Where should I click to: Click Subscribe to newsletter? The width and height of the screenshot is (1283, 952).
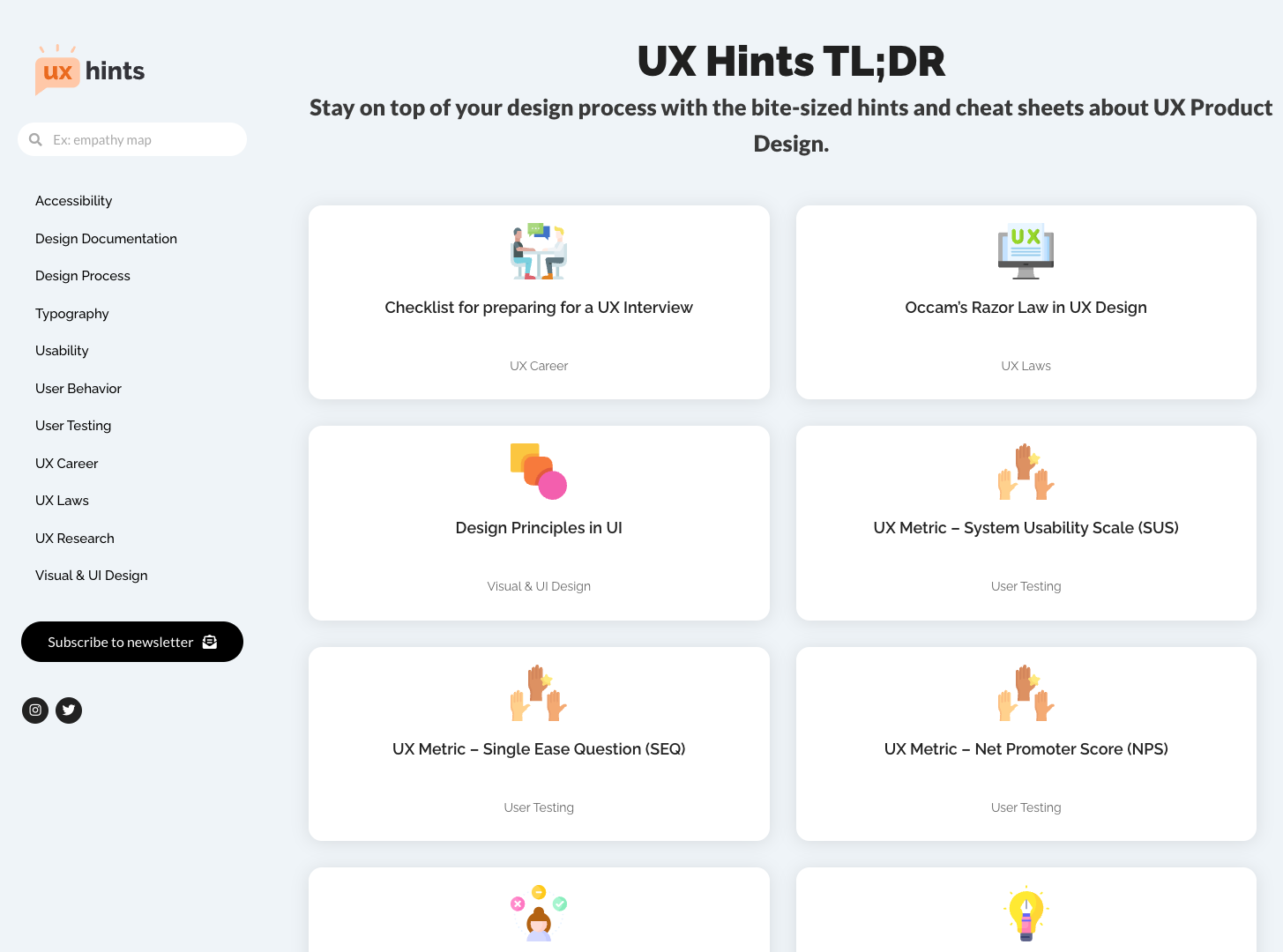point(131,642)
